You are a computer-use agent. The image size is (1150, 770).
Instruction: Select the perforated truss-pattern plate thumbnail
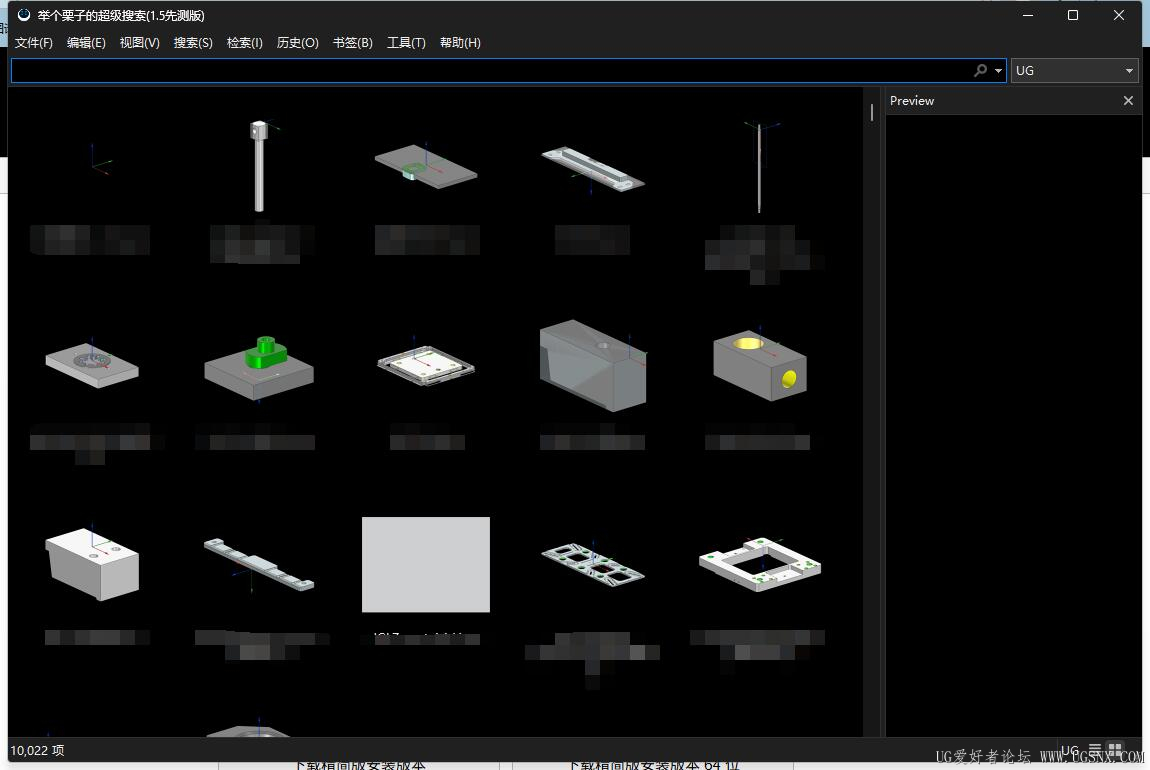pyautogui.click(x=593, y=565)
